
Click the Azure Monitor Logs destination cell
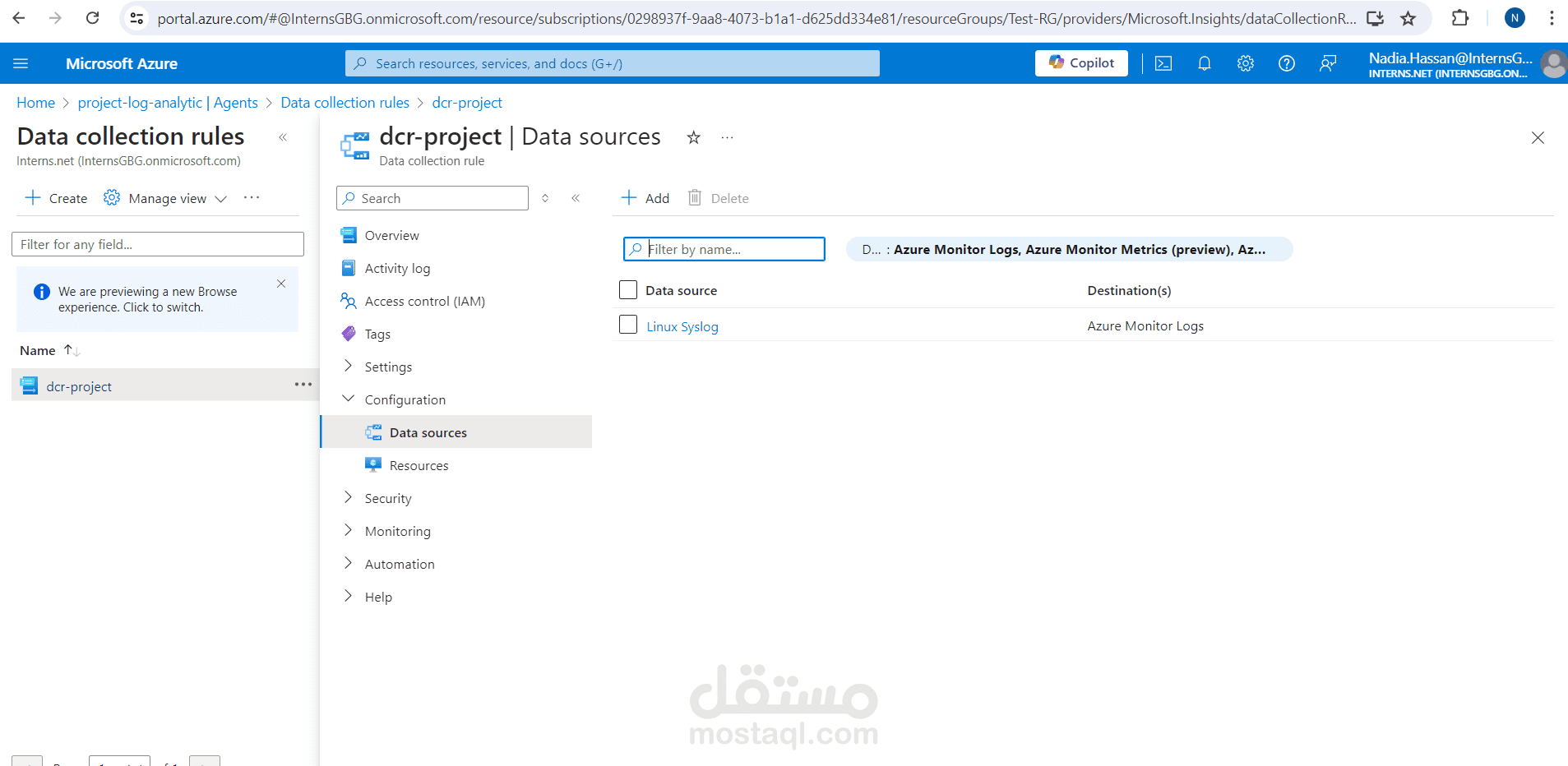[1145, 325]
